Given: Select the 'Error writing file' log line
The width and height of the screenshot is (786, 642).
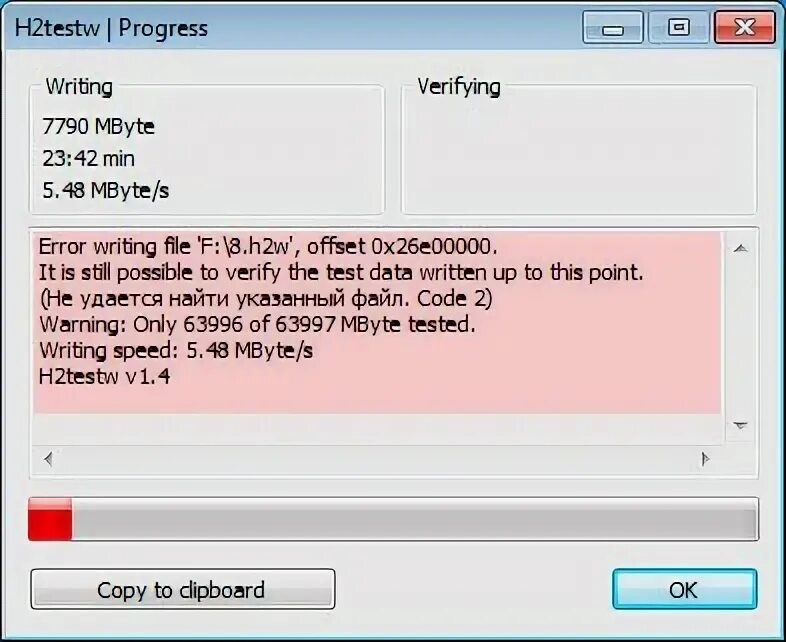Looking at the screenshot, I should pos(268,246).
